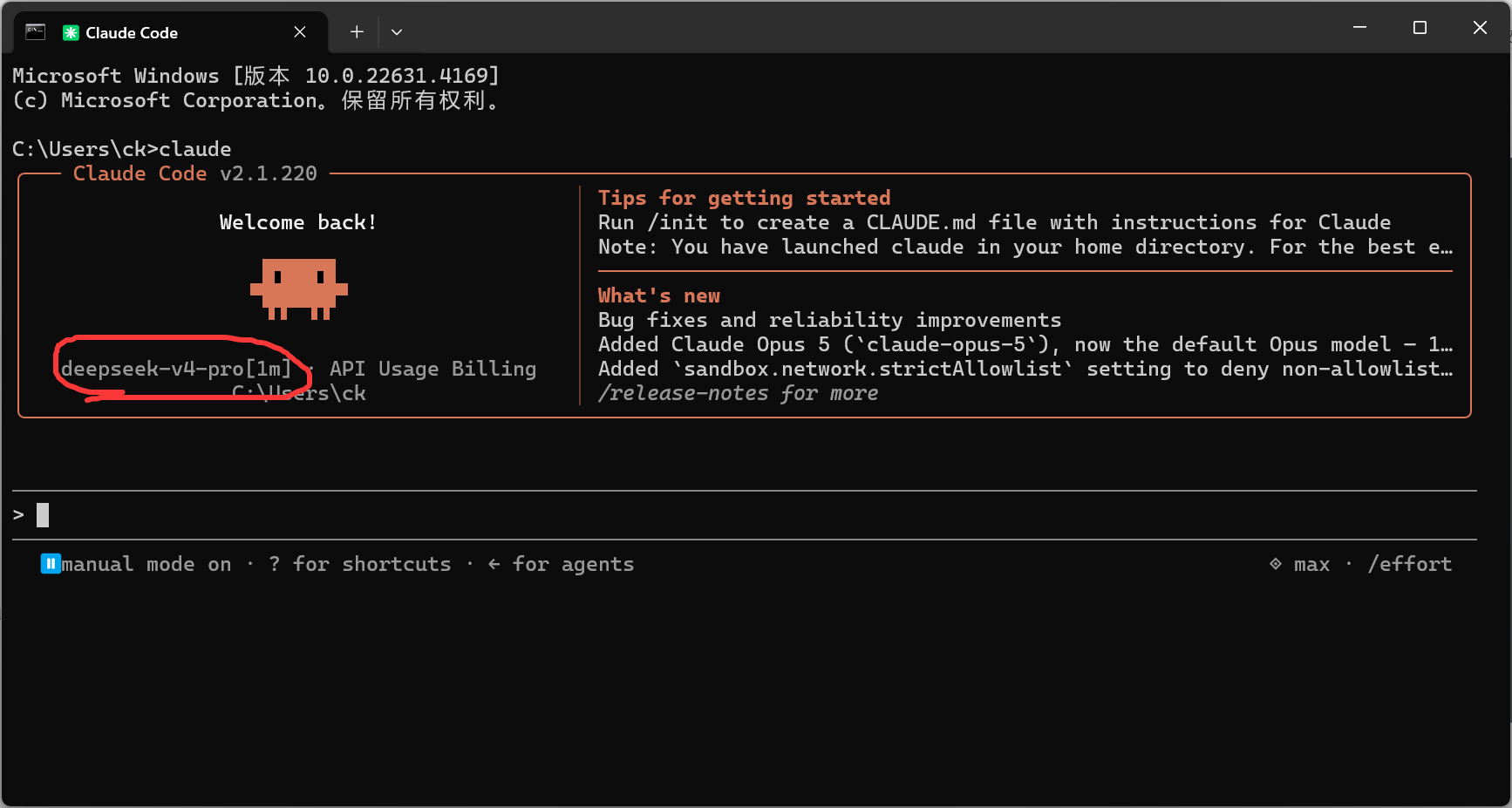
Task: Click the '/effort' command hint
Action: click(x=1410, y=564)
